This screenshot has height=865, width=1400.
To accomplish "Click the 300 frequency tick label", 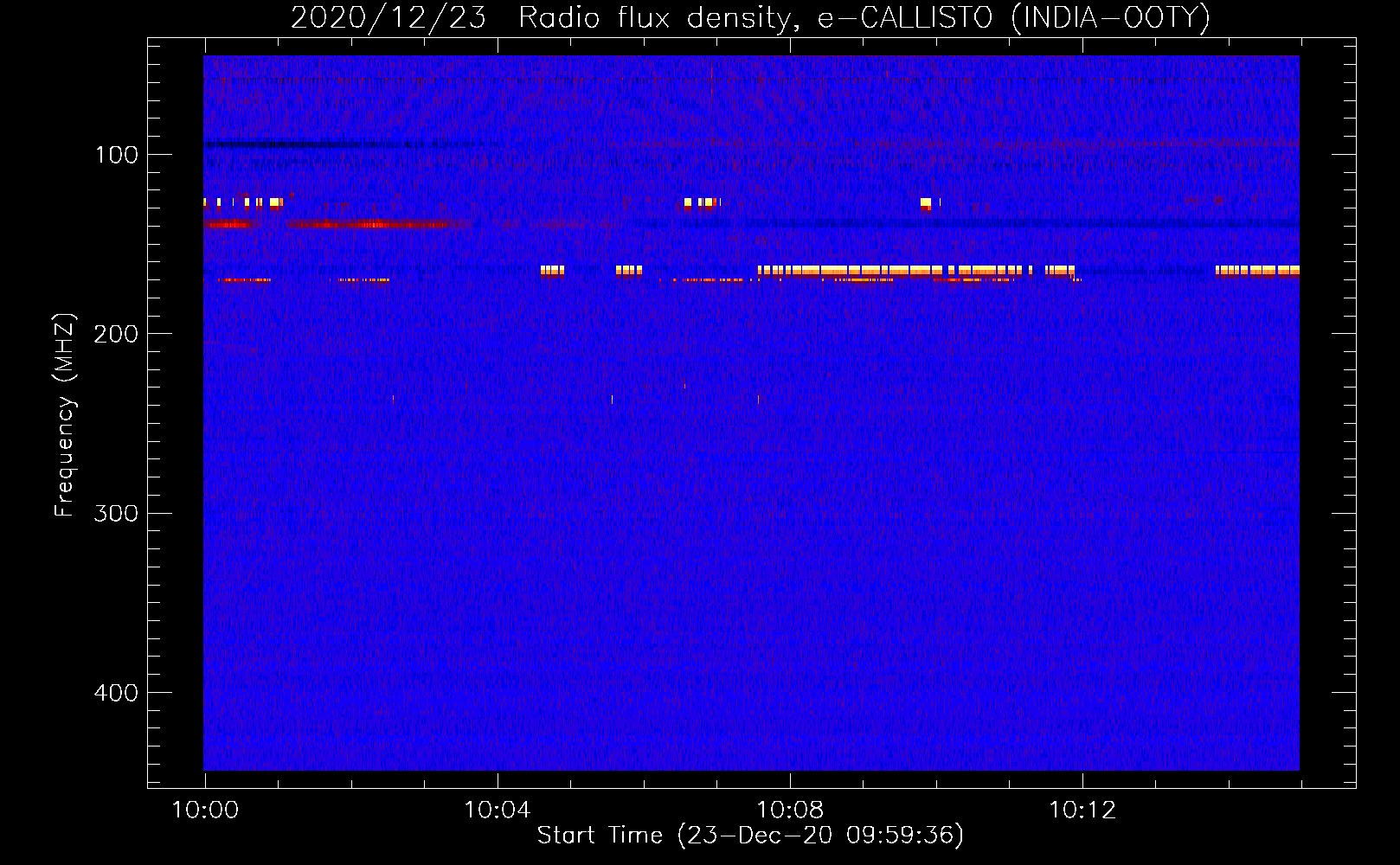I will pyautogui.click(x=116, y=514).
